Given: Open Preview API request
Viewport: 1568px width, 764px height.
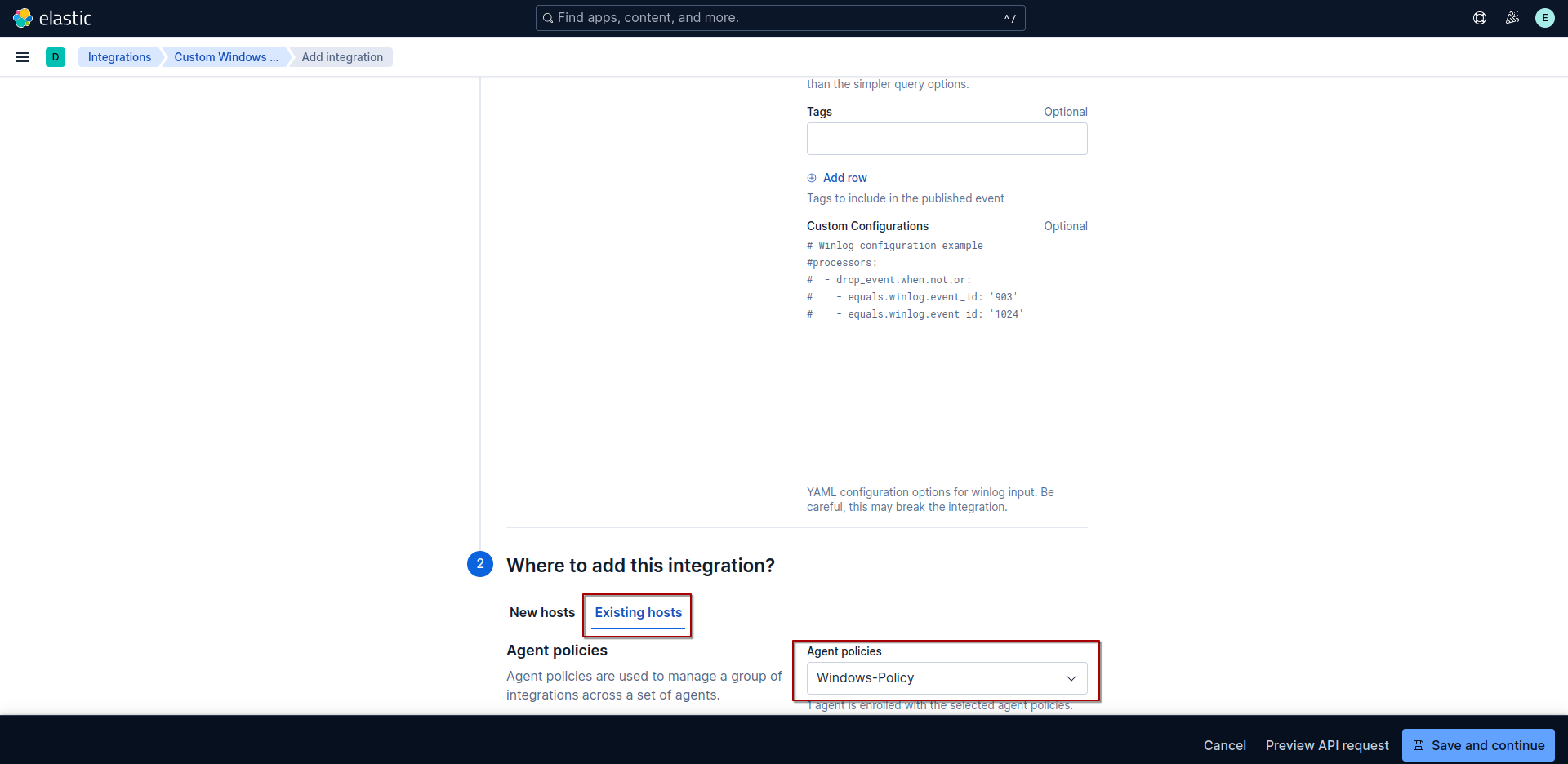Looking at the screenshot, I should coord(1327,745).
